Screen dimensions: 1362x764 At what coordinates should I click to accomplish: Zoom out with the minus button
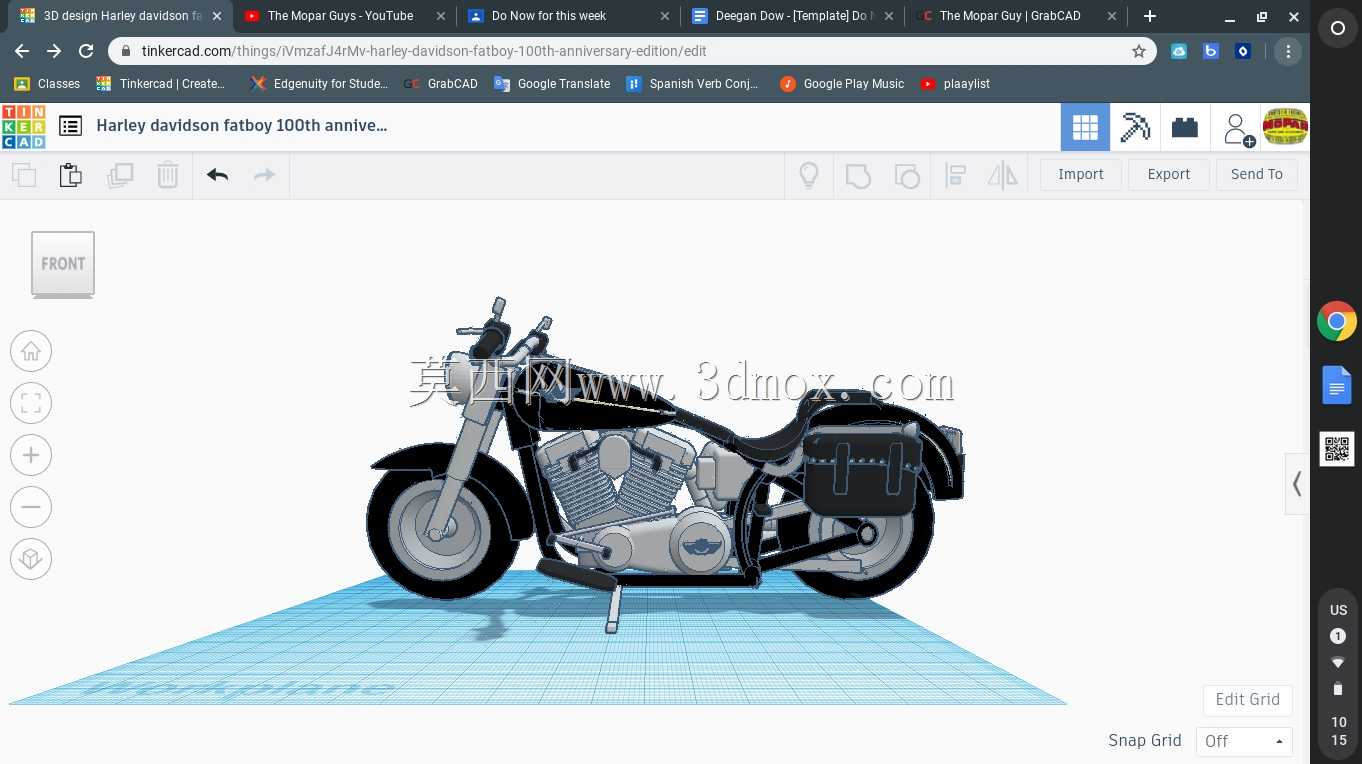pyautogui.click(x=31, y=507)
